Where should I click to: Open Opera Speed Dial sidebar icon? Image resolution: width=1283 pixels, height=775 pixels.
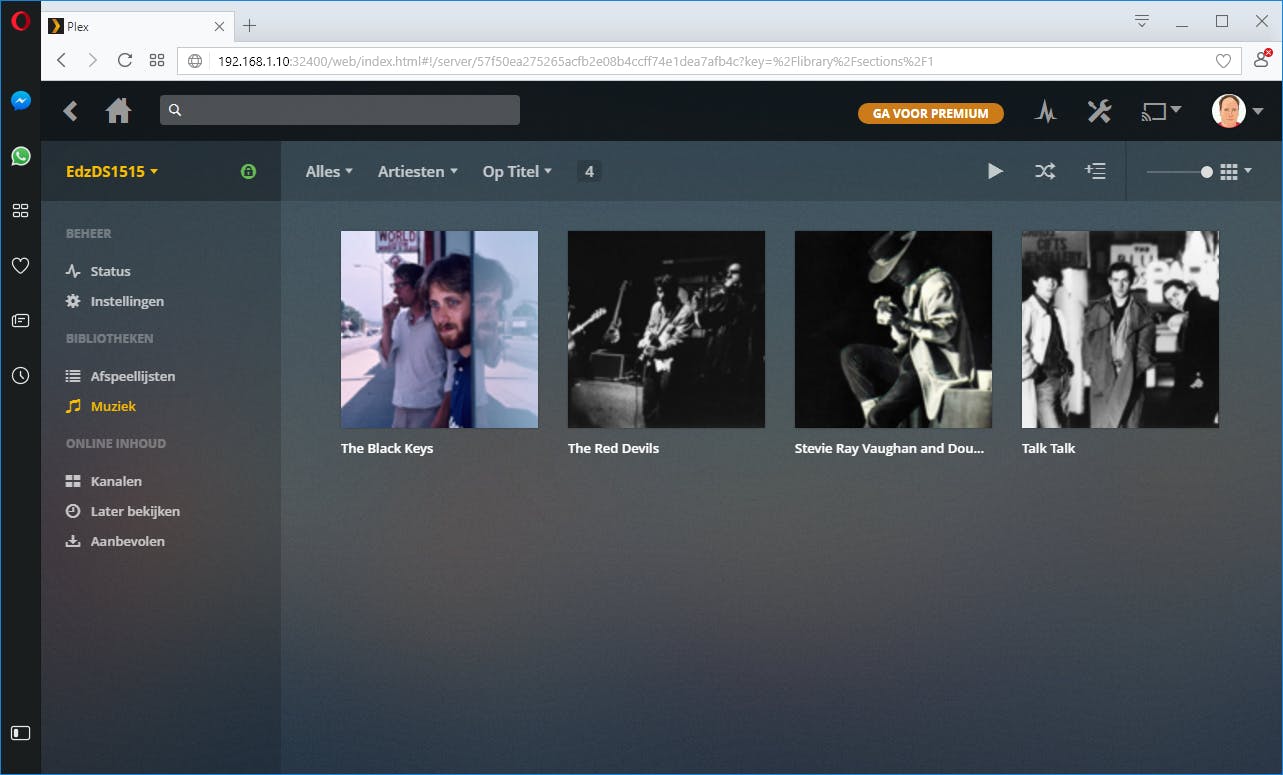point(20,211)
